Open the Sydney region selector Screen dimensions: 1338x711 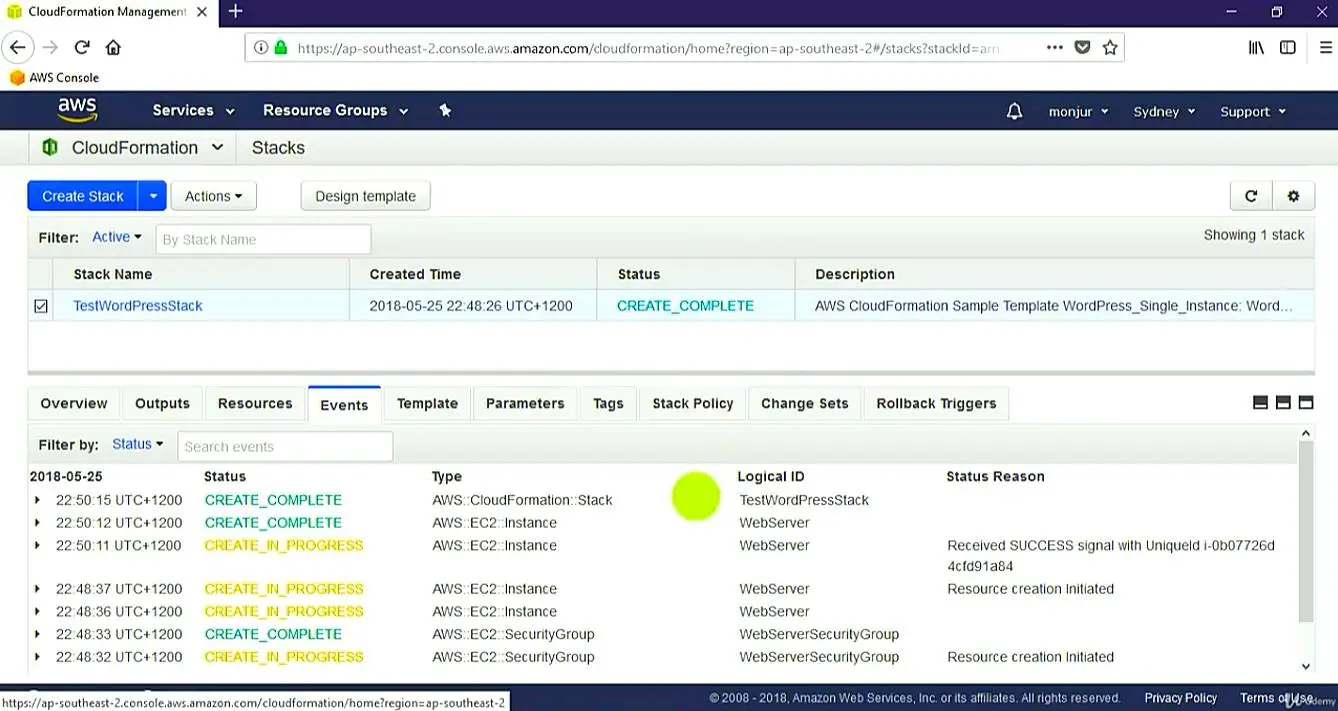coord(1164,112)
